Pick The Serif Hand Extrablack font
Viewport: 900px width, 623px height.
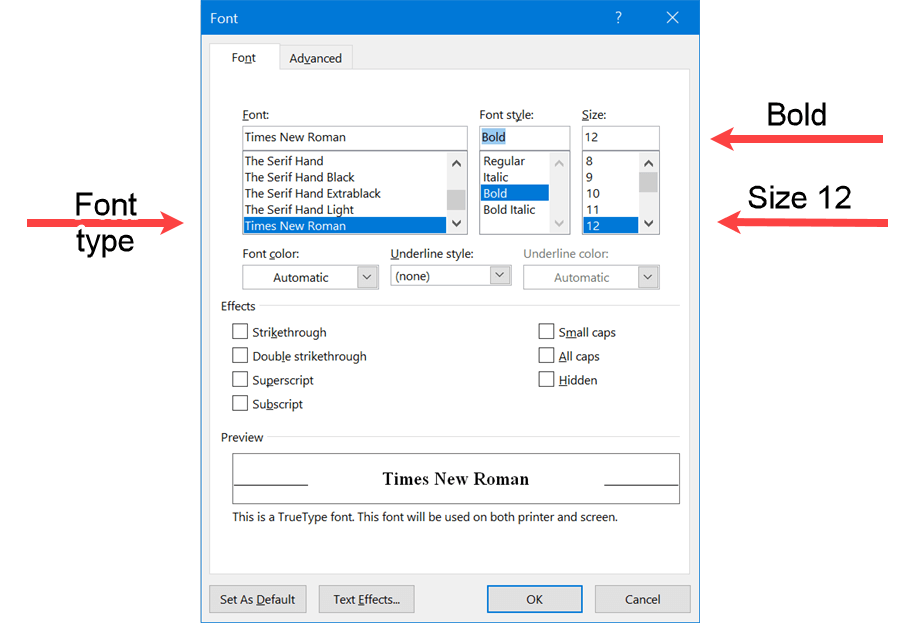coord(344,193)
